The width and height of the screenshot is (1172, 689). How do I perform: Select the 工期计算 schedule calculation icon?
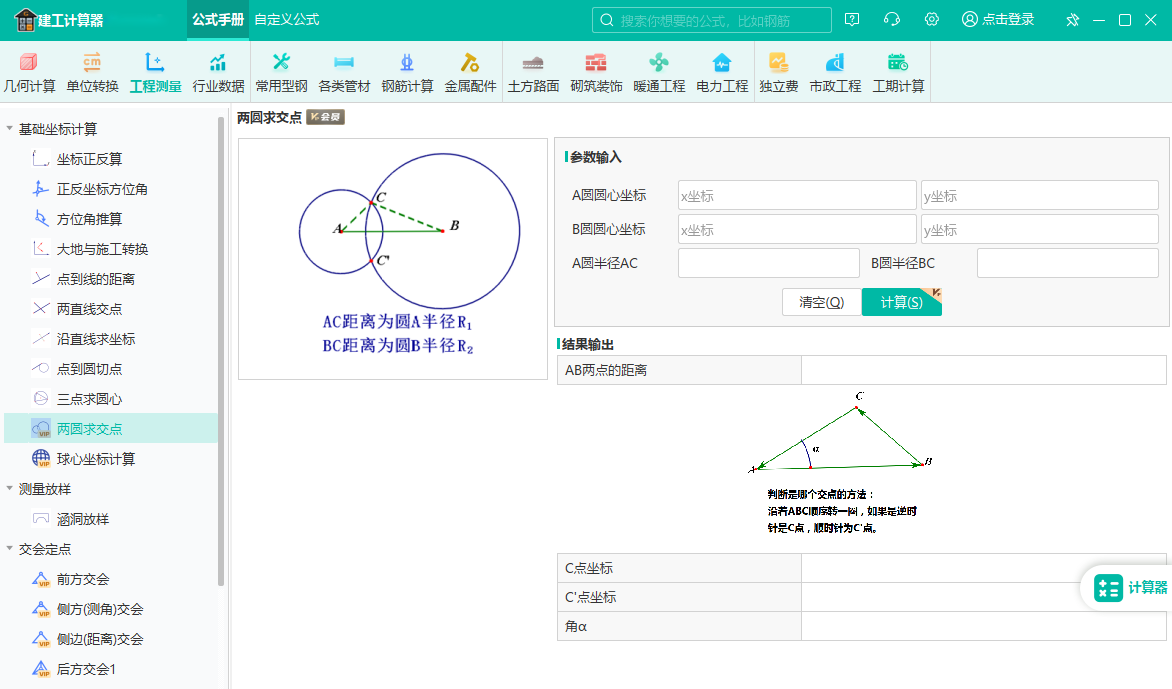coord(898,72)
